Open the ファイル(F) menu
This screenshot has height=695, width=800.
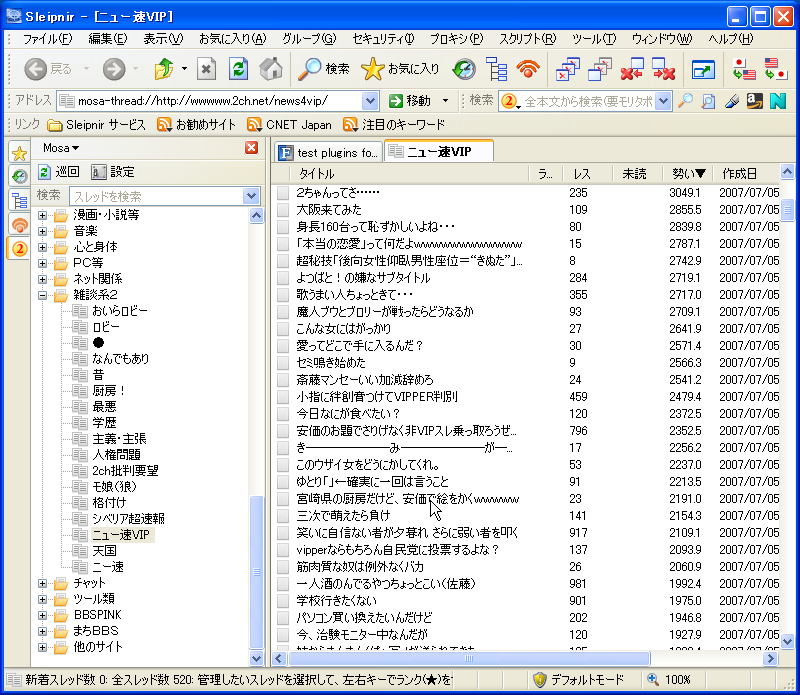click(x=47, y=39)
